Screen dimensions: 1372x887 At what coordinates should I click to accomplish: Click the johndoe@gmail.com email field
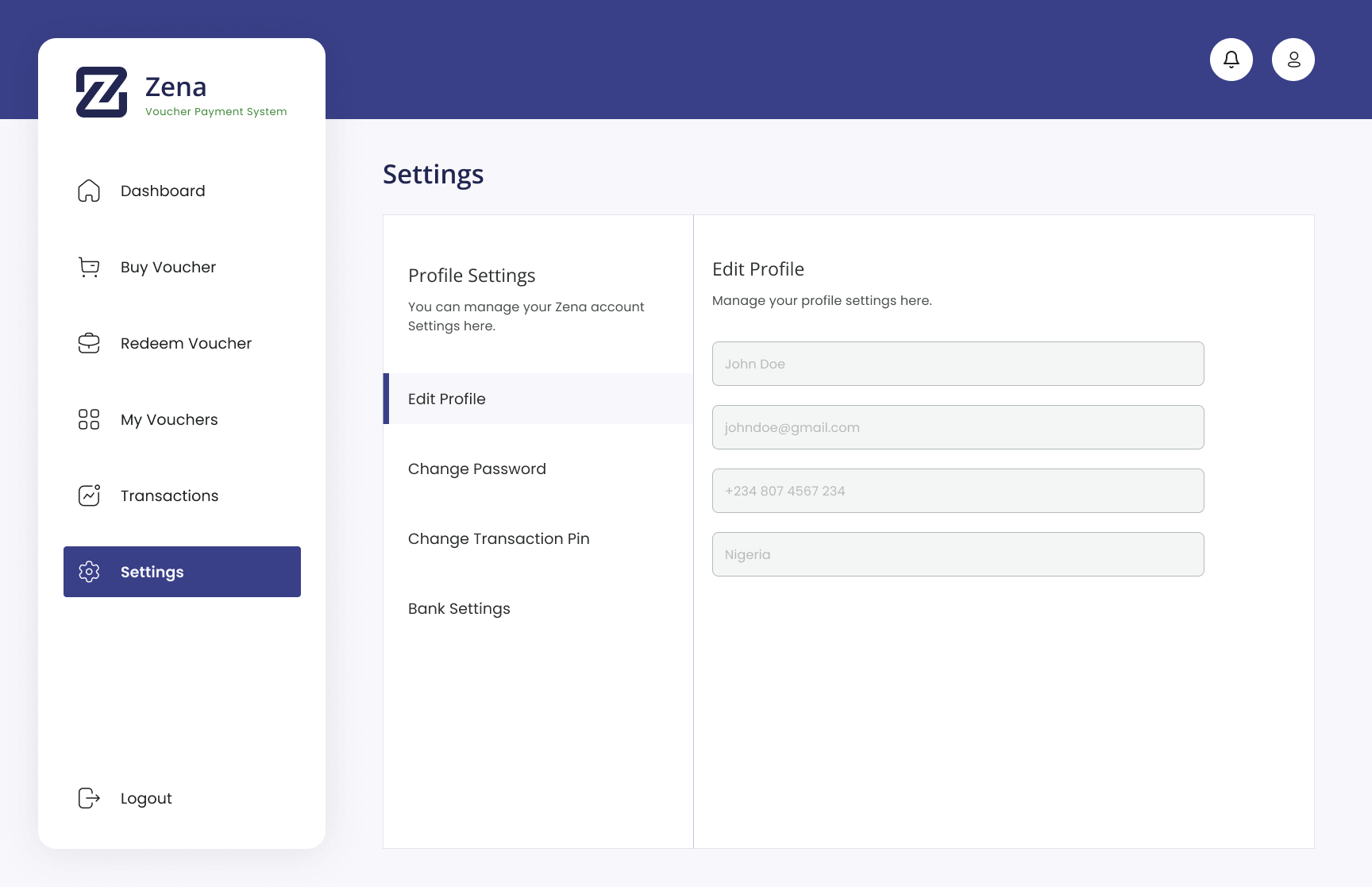[x=958, y=427]
